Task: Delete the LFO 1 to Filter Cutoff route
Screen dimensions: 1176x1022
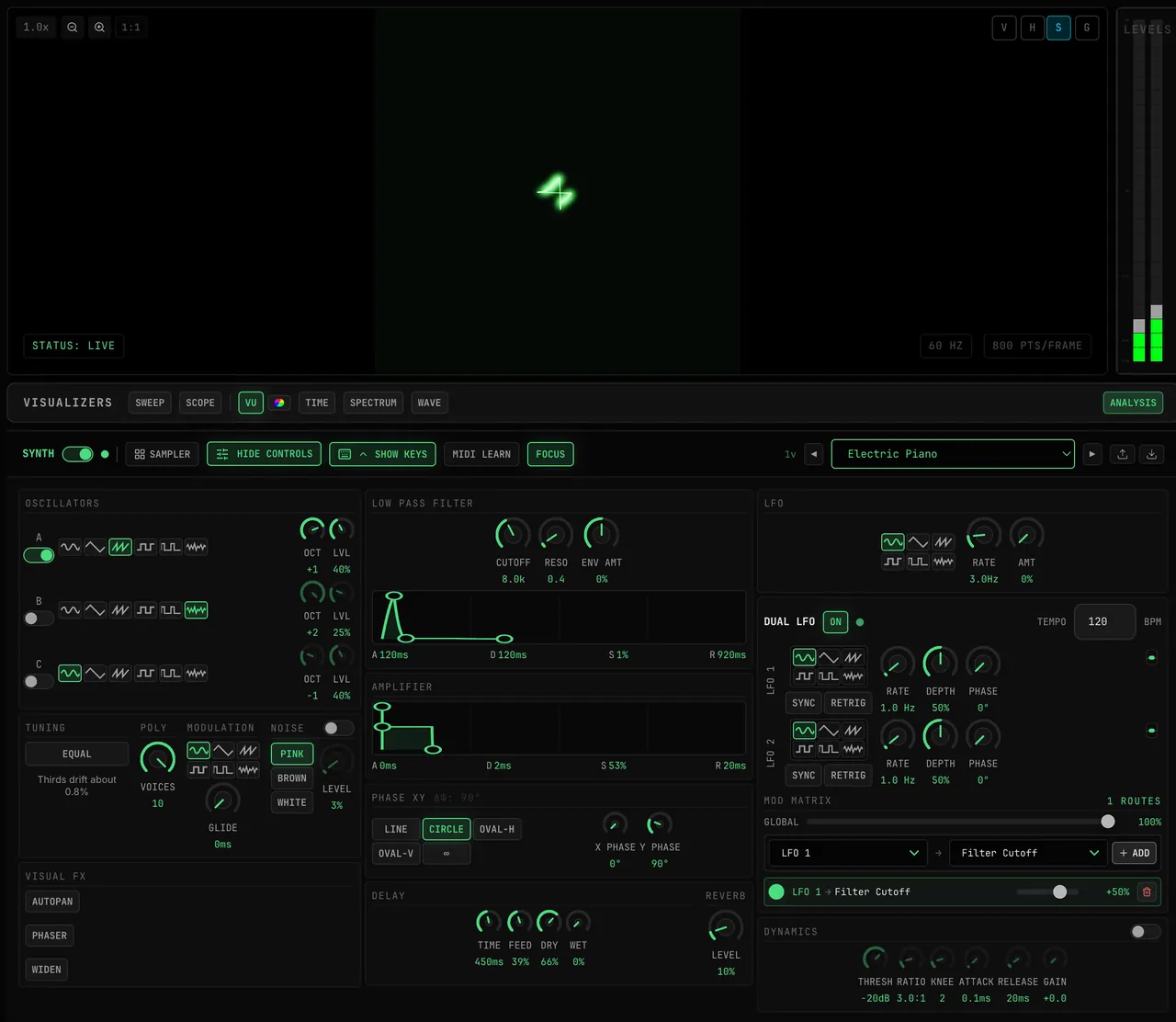Action: pyautogui.click(x=1146, y=891)
